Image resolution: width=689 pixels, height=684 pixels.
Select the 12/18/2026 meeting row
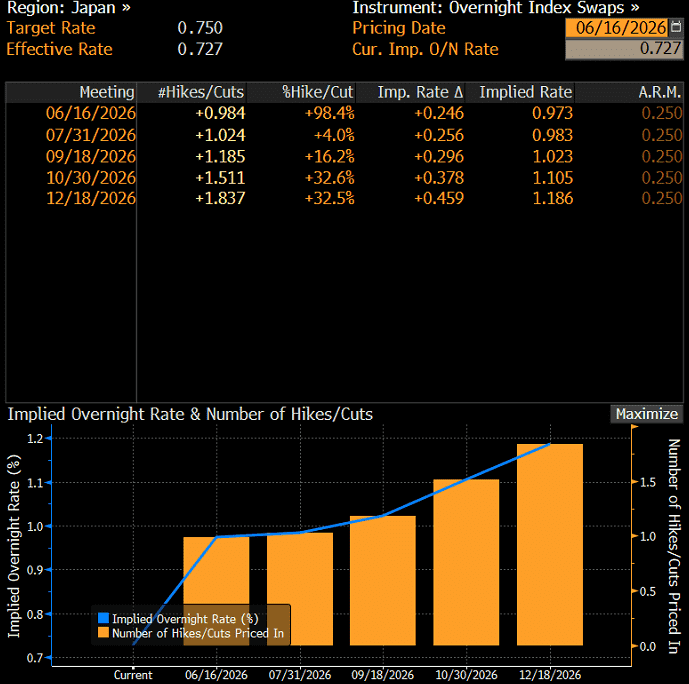tap(344, 198)
